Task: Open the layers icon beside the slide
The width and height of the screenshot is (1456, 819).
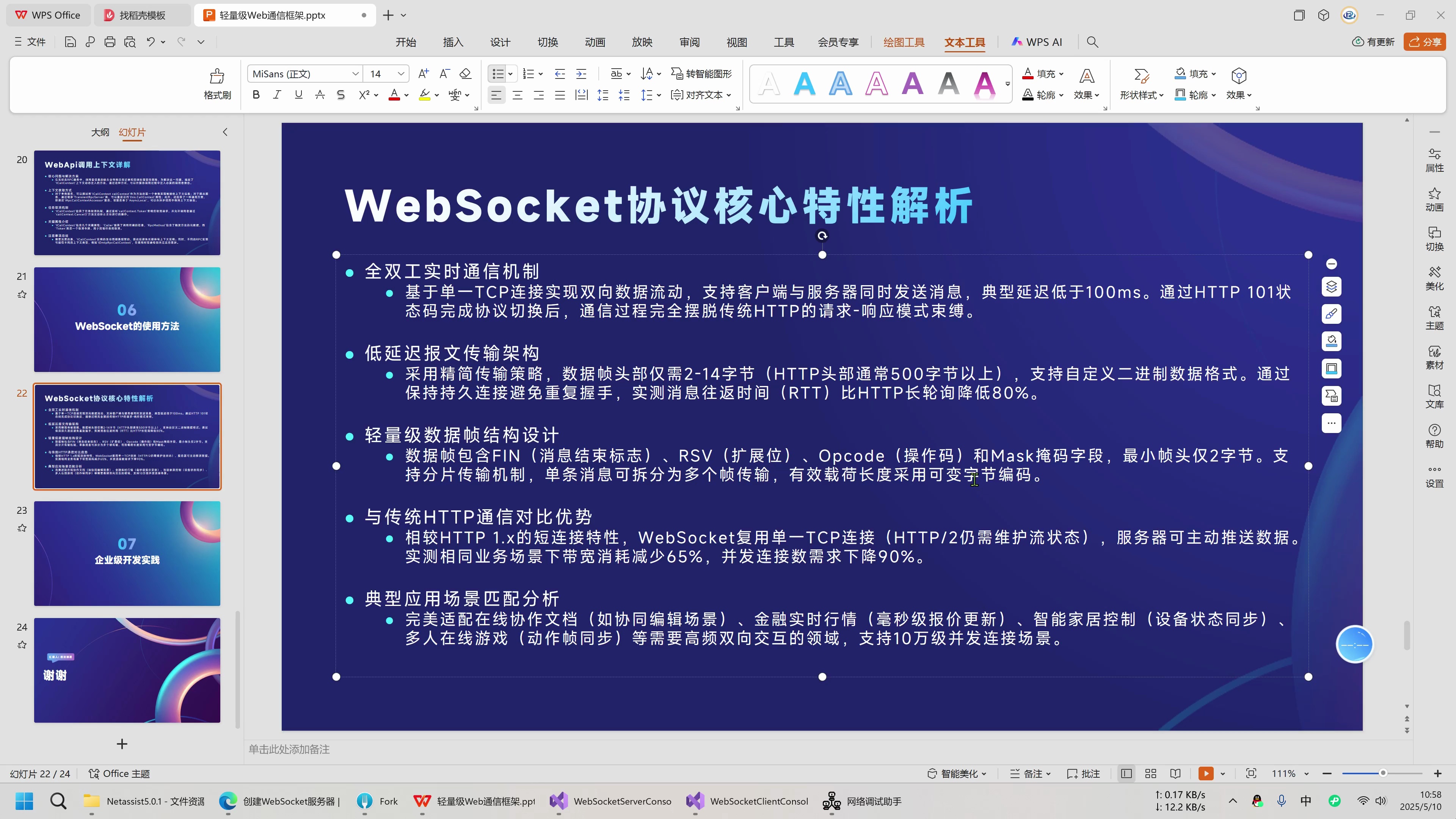Action: (x=1331, y=287)
